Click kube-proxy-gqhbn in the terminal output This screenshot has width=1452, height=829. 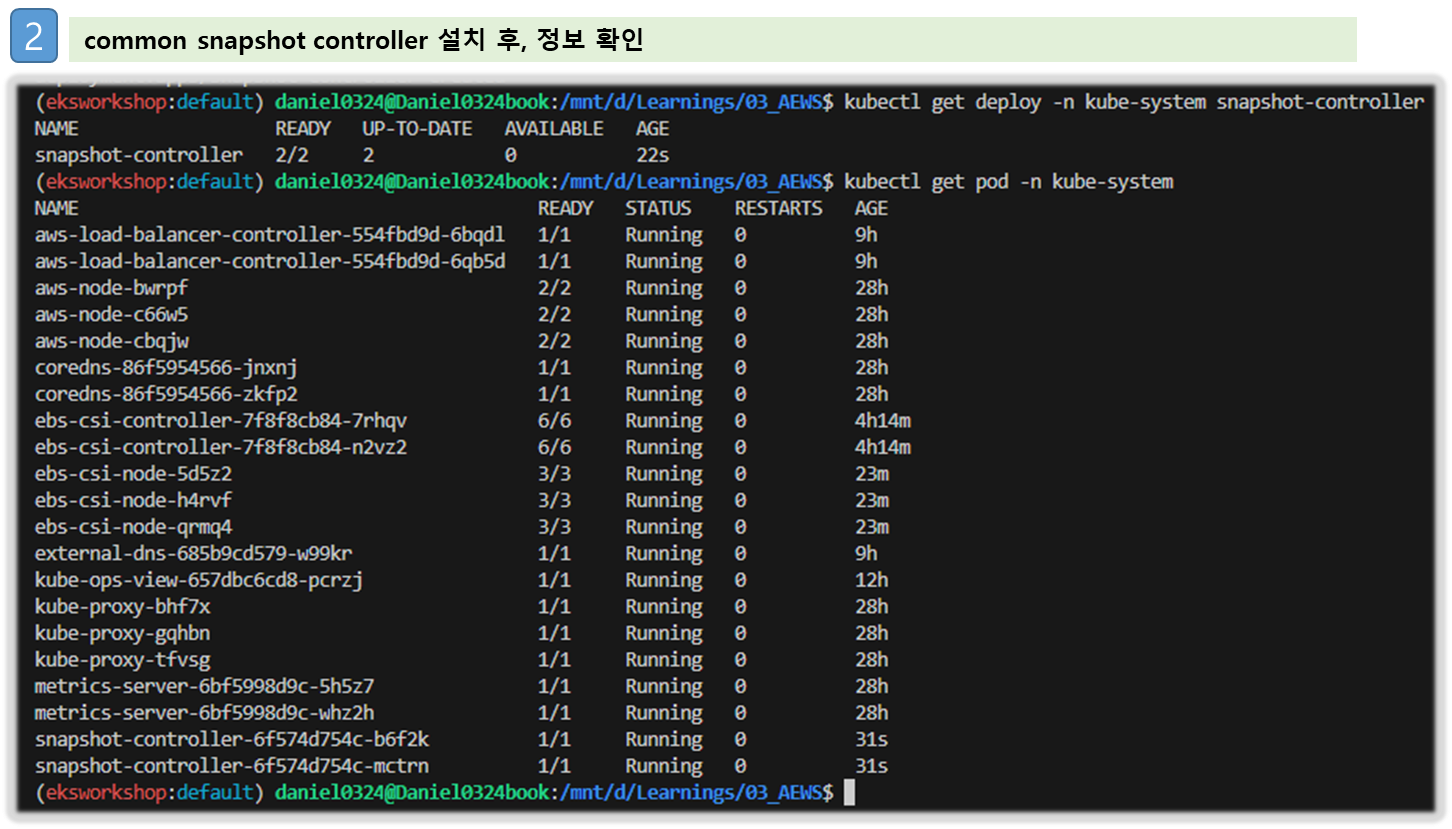pyautogui.click(x=123, y=633)
